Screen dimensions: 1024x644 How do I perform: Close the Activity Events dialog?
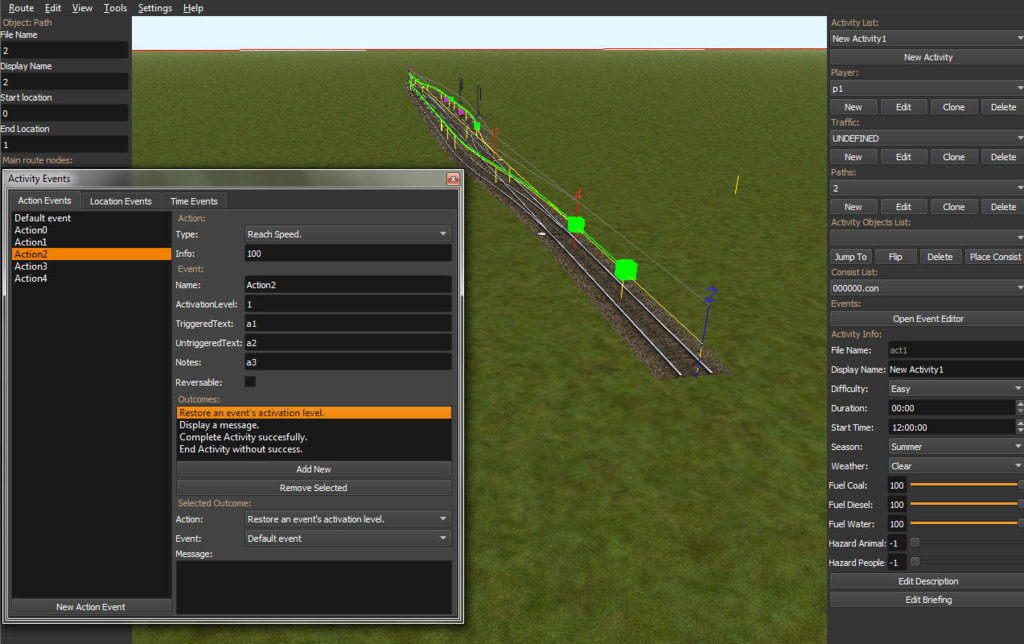[453, 179]
